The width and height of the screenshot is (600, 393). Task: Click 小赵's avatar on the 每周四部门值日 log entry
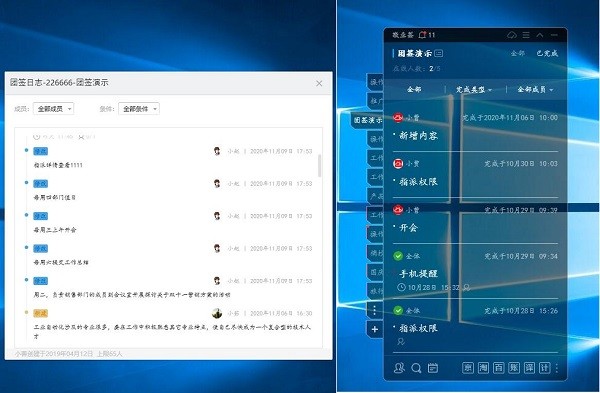coord(217,183)
